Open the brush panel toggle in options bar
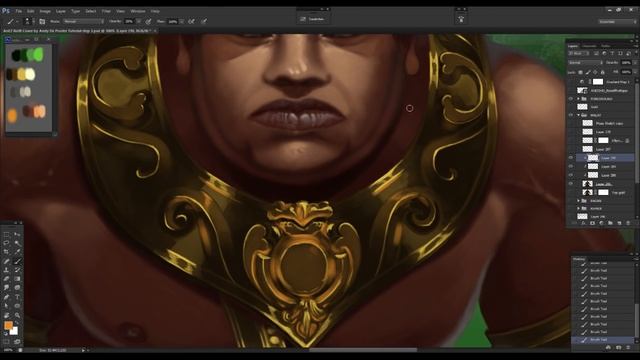640x360 pixels. (42, 21)
